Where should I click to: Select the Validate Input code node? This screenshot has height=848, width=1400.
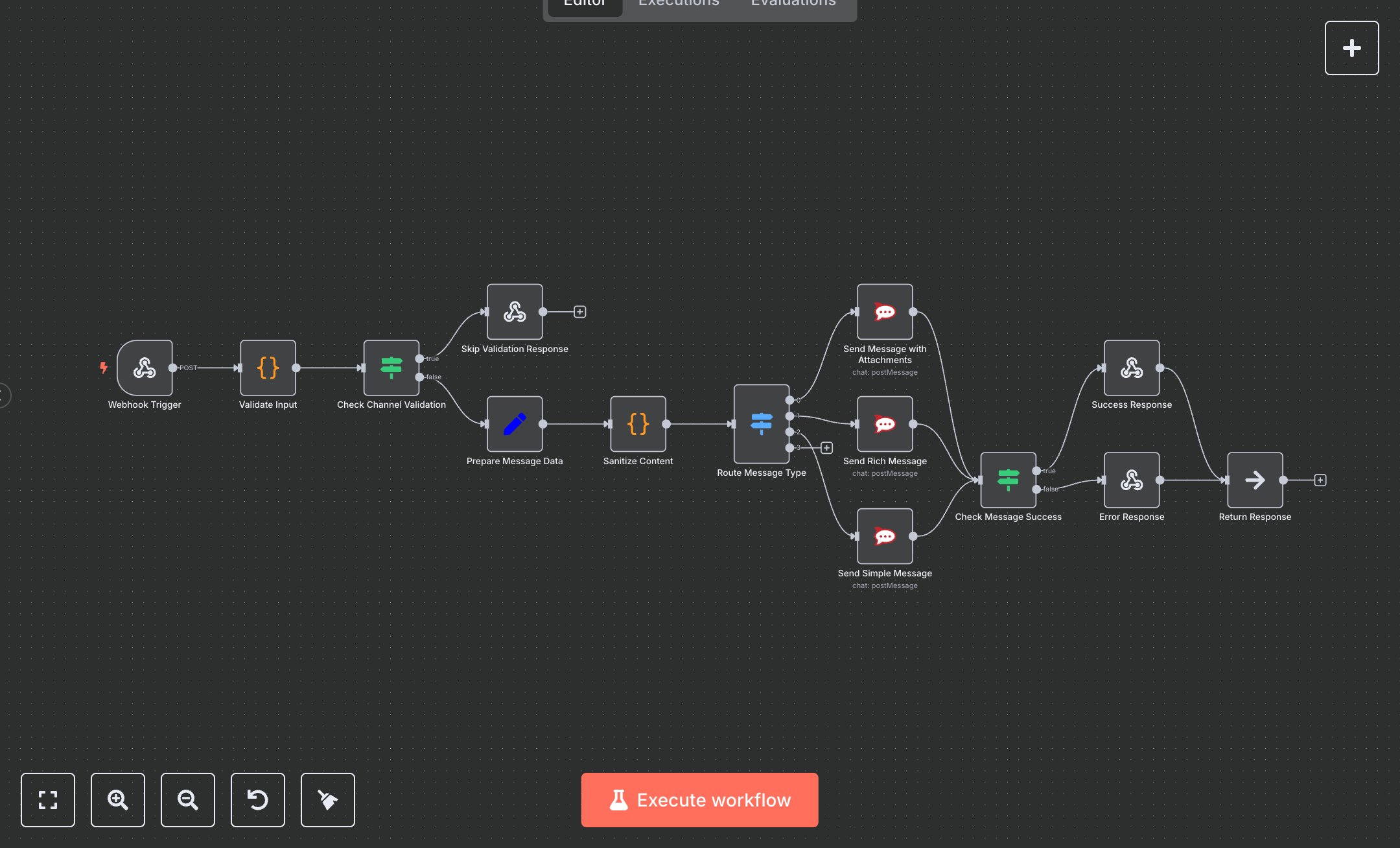point(268,368)
